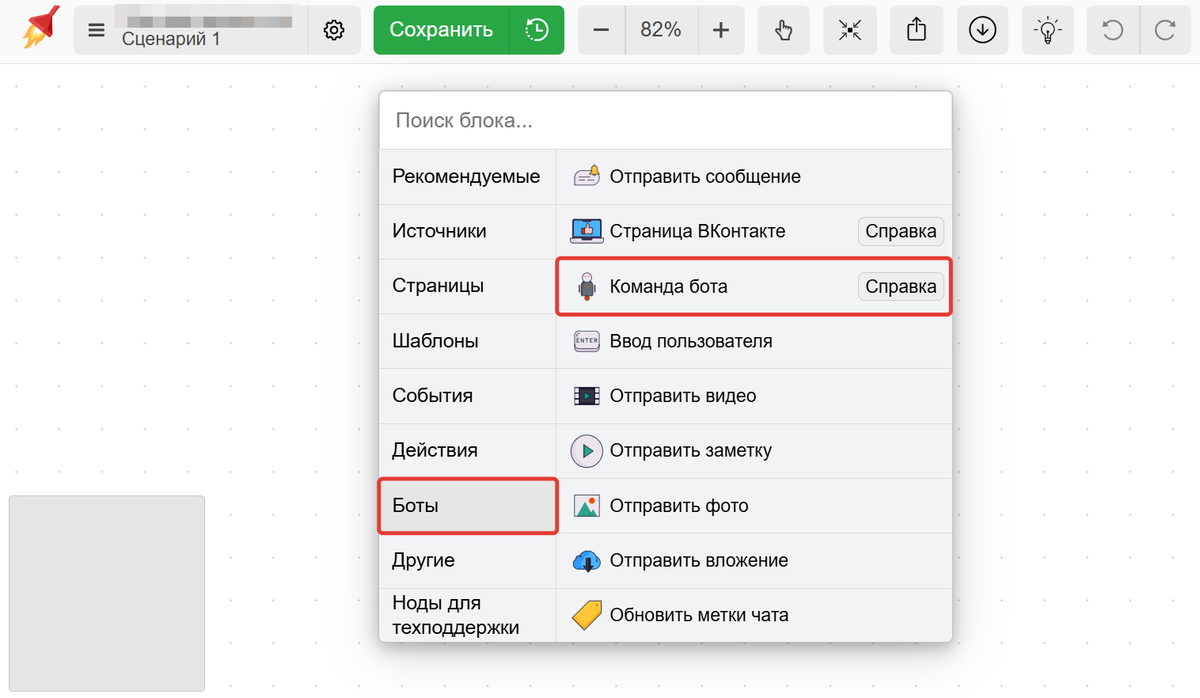Click the picture photo icon
This screenshot has width=1200, height=698.
coord(587,506)
